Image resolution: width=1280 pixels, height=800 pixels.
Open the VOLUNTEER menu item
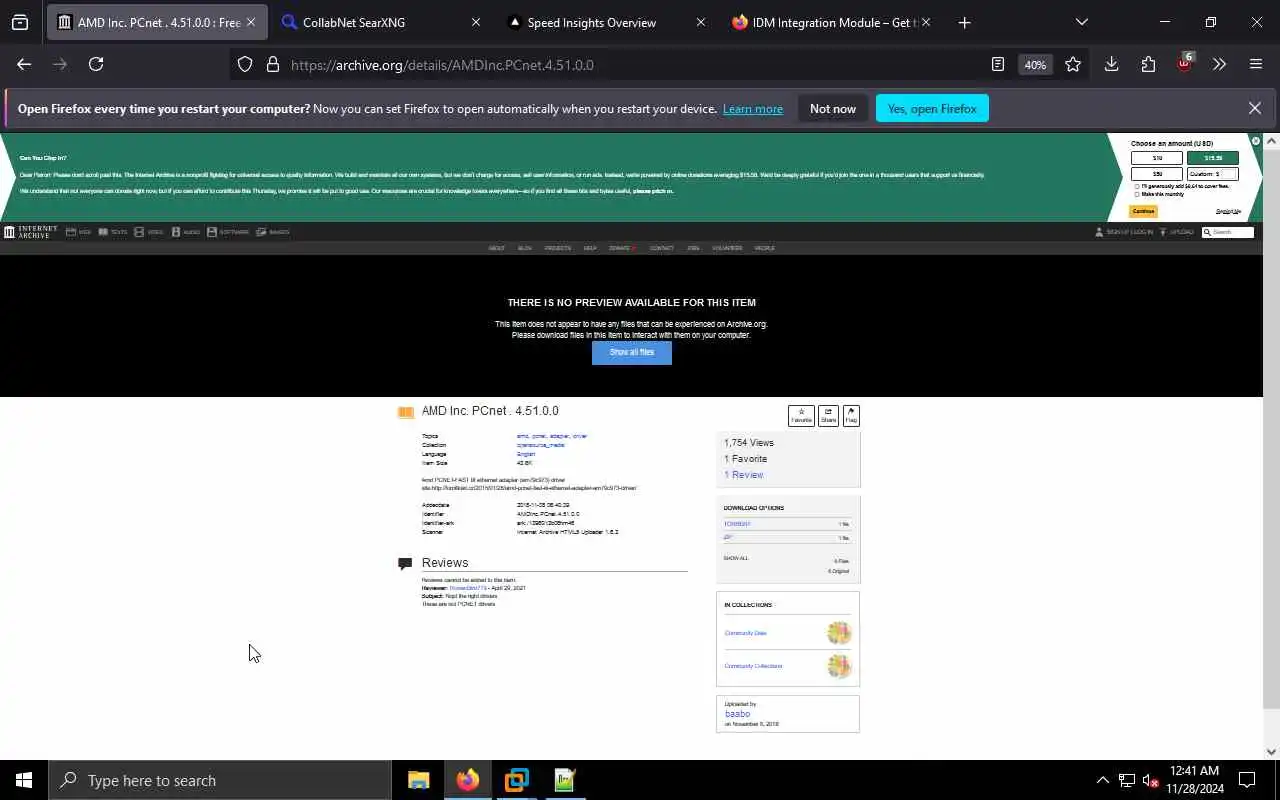click(x=728, y=248)
